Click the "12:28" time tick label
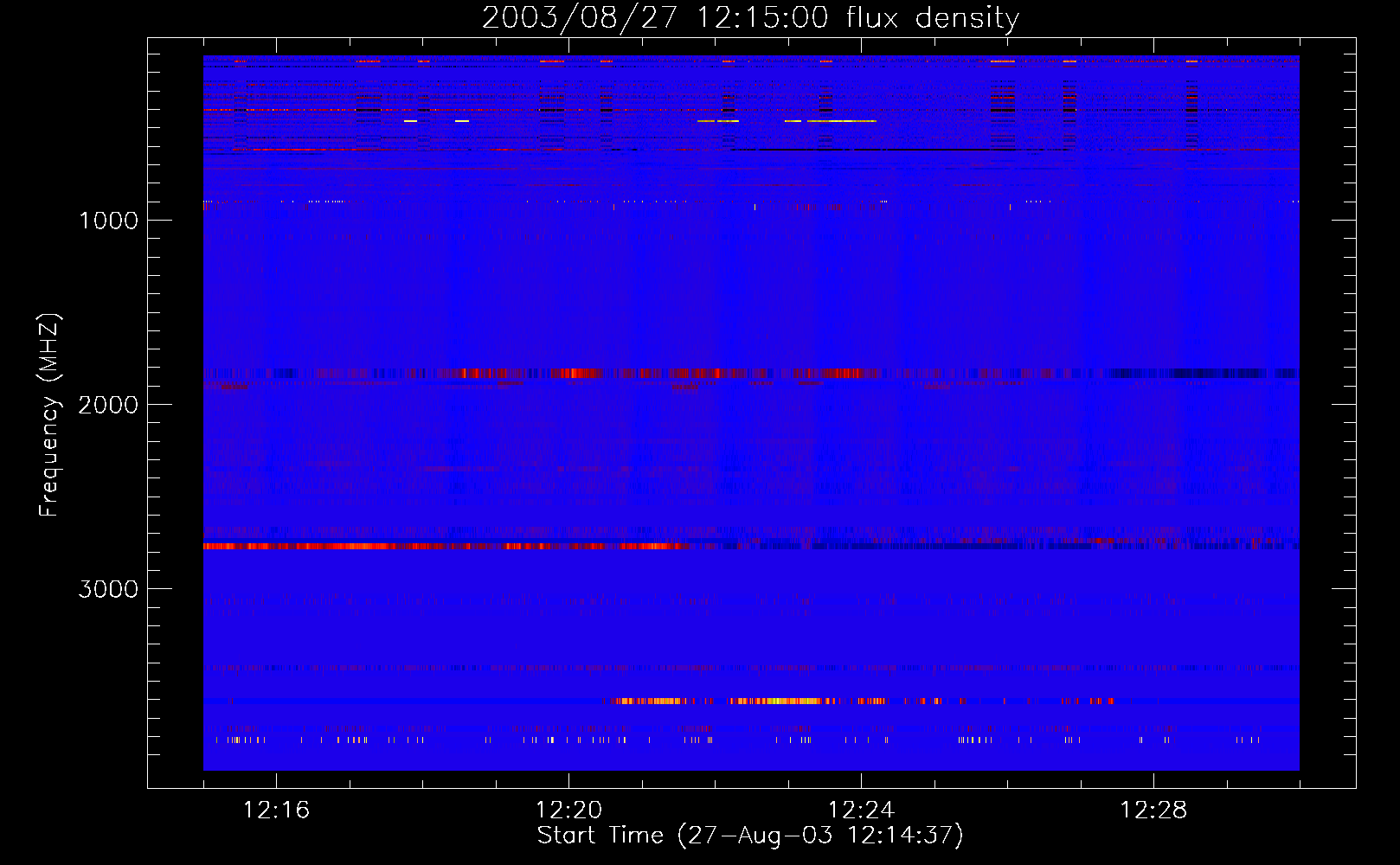 (1153, 811)
